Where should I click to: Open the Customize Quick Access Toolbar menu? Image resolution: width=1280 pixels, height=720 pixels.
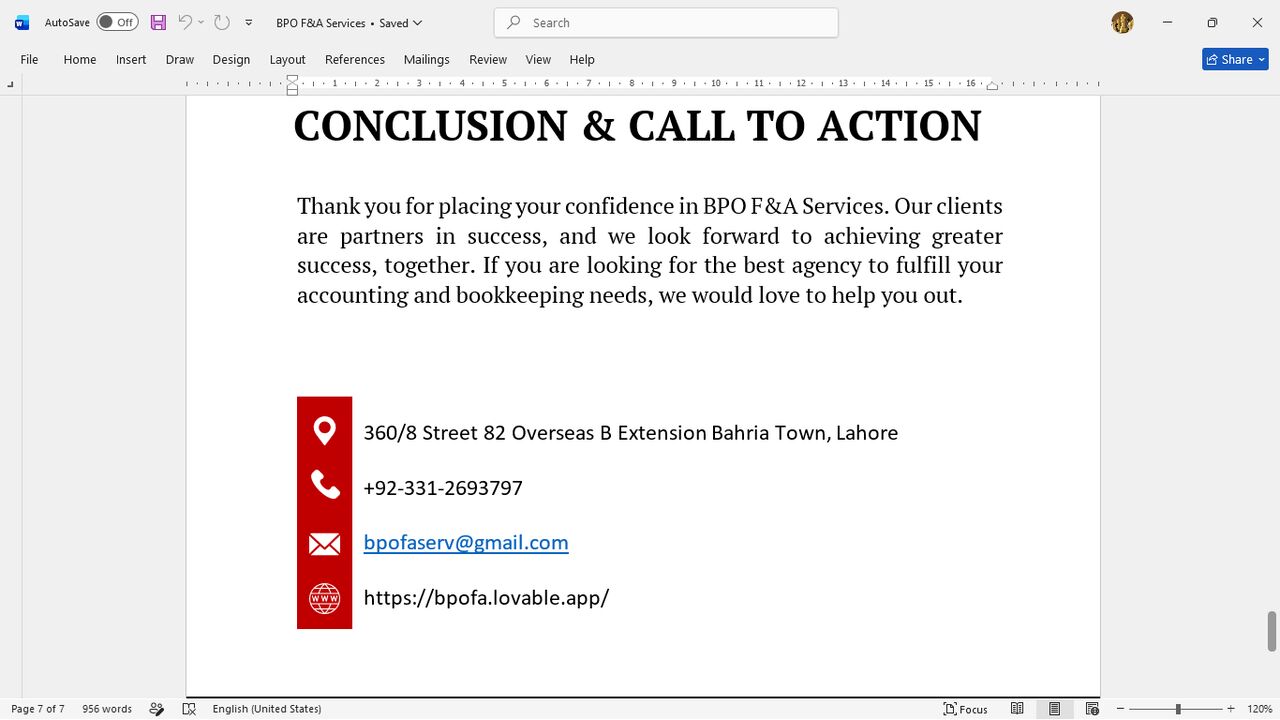tap(249, 23)
